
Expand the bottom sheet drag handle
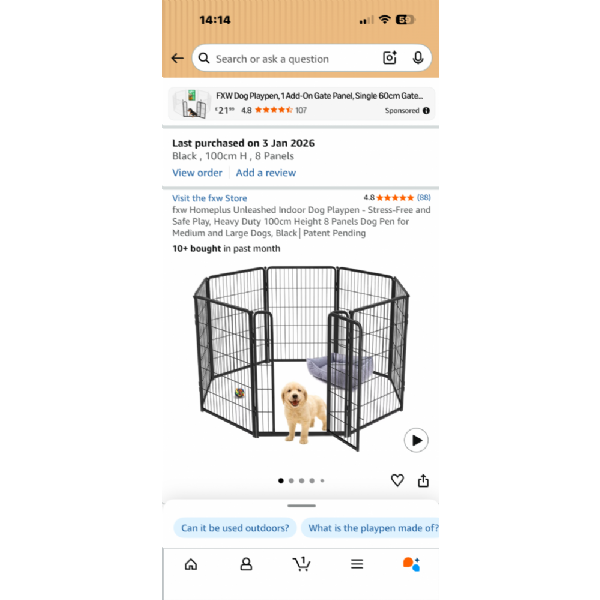point(302,506)
